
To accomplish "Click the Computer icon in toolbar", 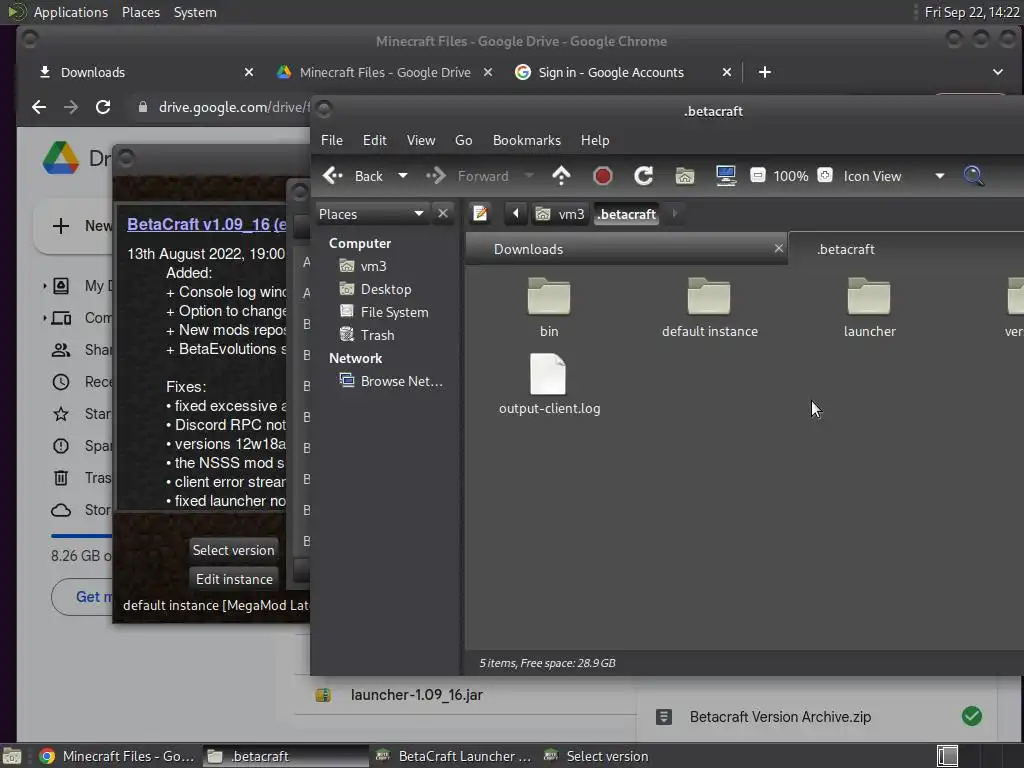I will pyautogui.click(x=726, y=176).
